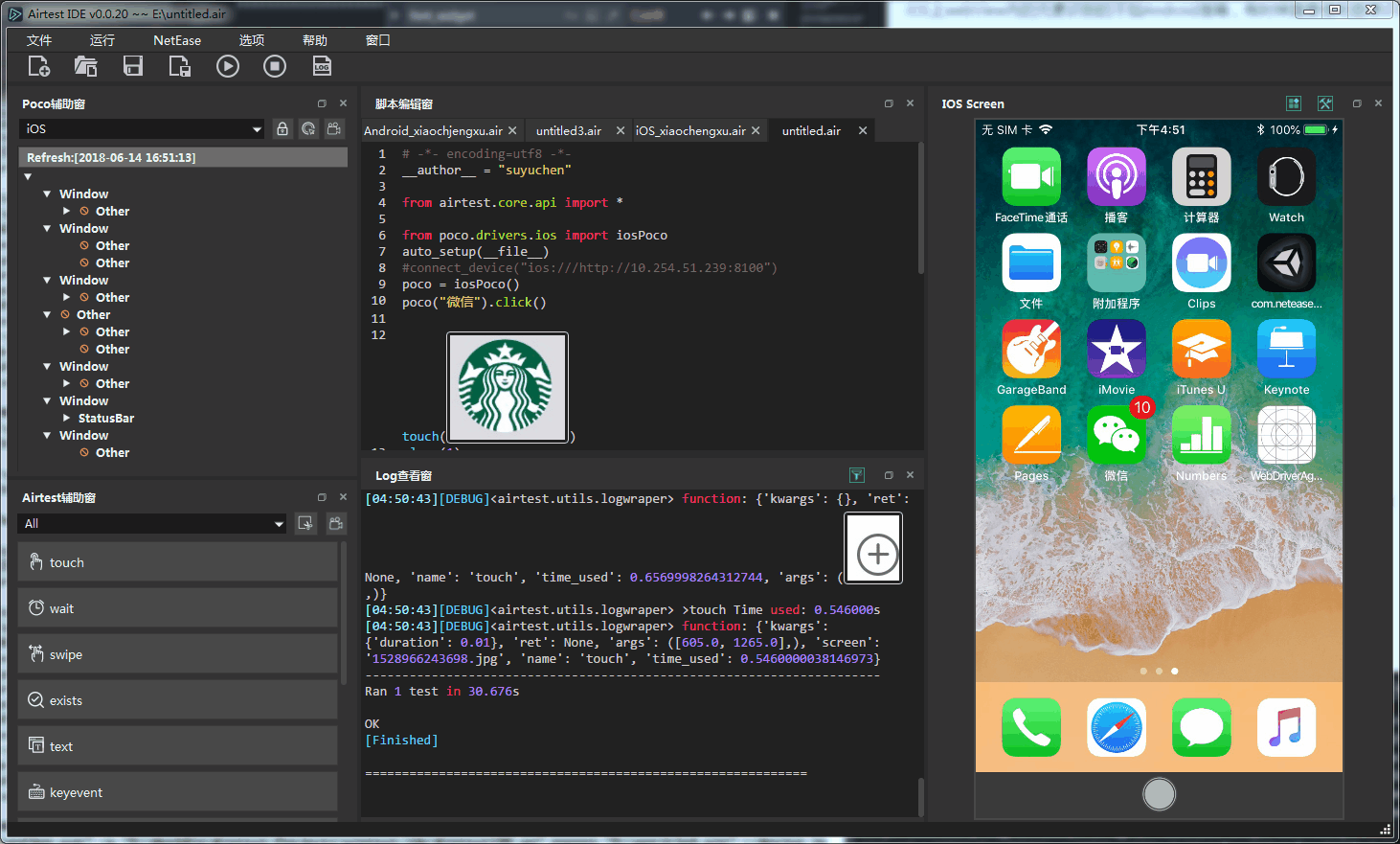The image size is (1400, 844).
Task: Tap the Safari icon in the iOS dock
Action: (1117, 728)
